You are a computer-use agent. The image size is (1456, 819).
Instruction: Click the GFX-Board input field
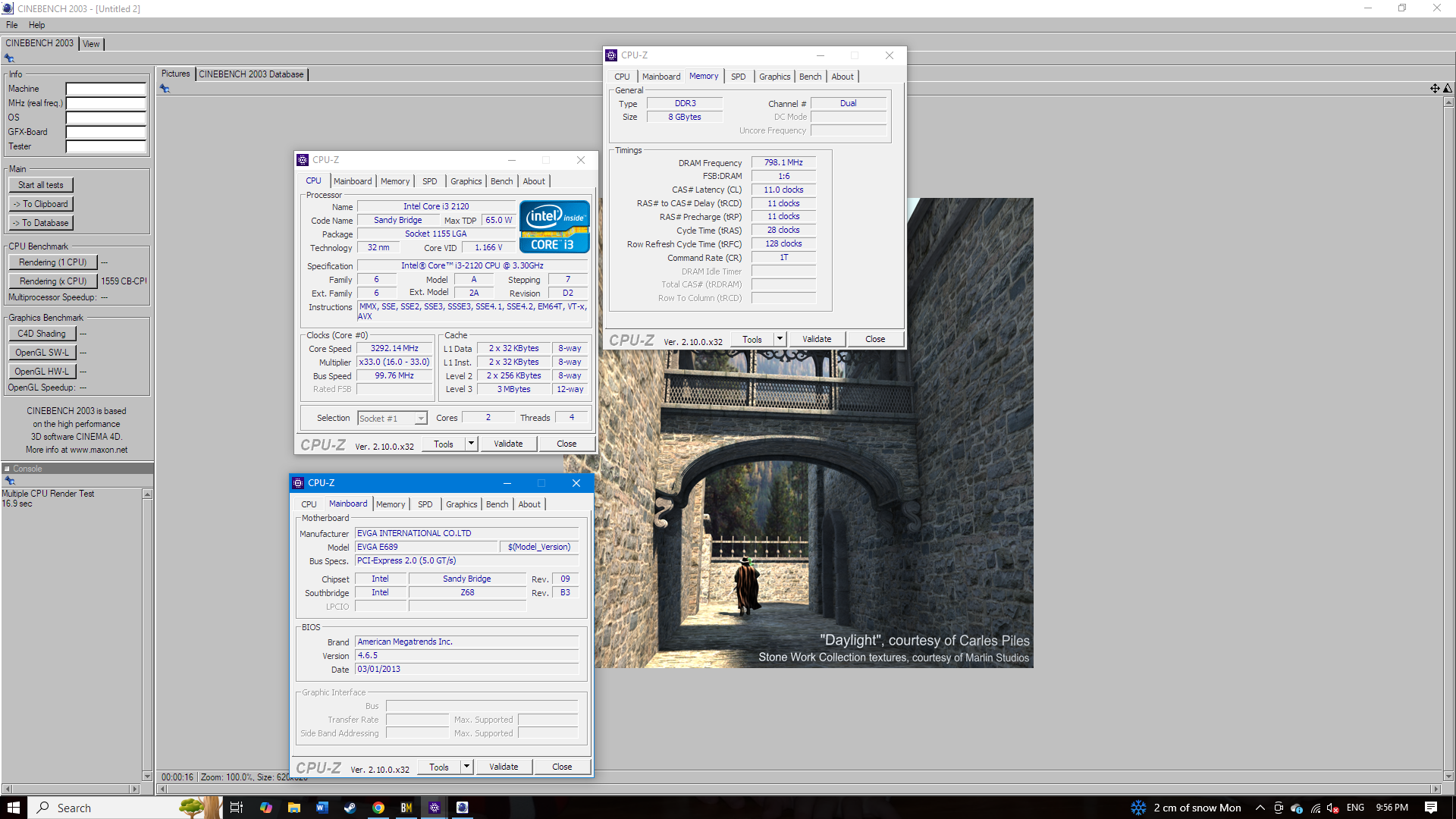(105, 132)
